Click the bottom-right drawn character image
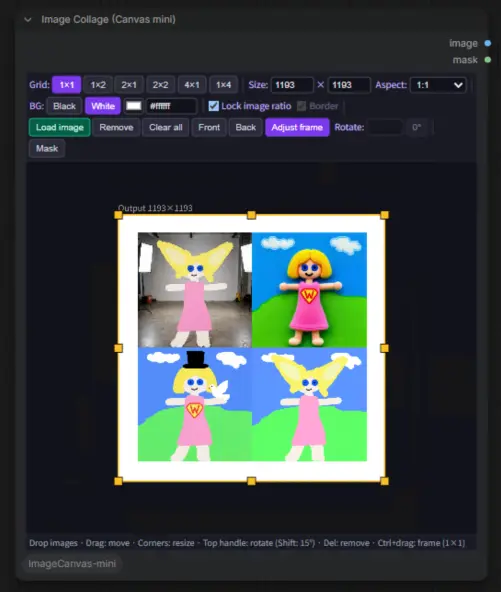Image resolution: width=501 pixels, height=592 pixels. click(309, 404)
